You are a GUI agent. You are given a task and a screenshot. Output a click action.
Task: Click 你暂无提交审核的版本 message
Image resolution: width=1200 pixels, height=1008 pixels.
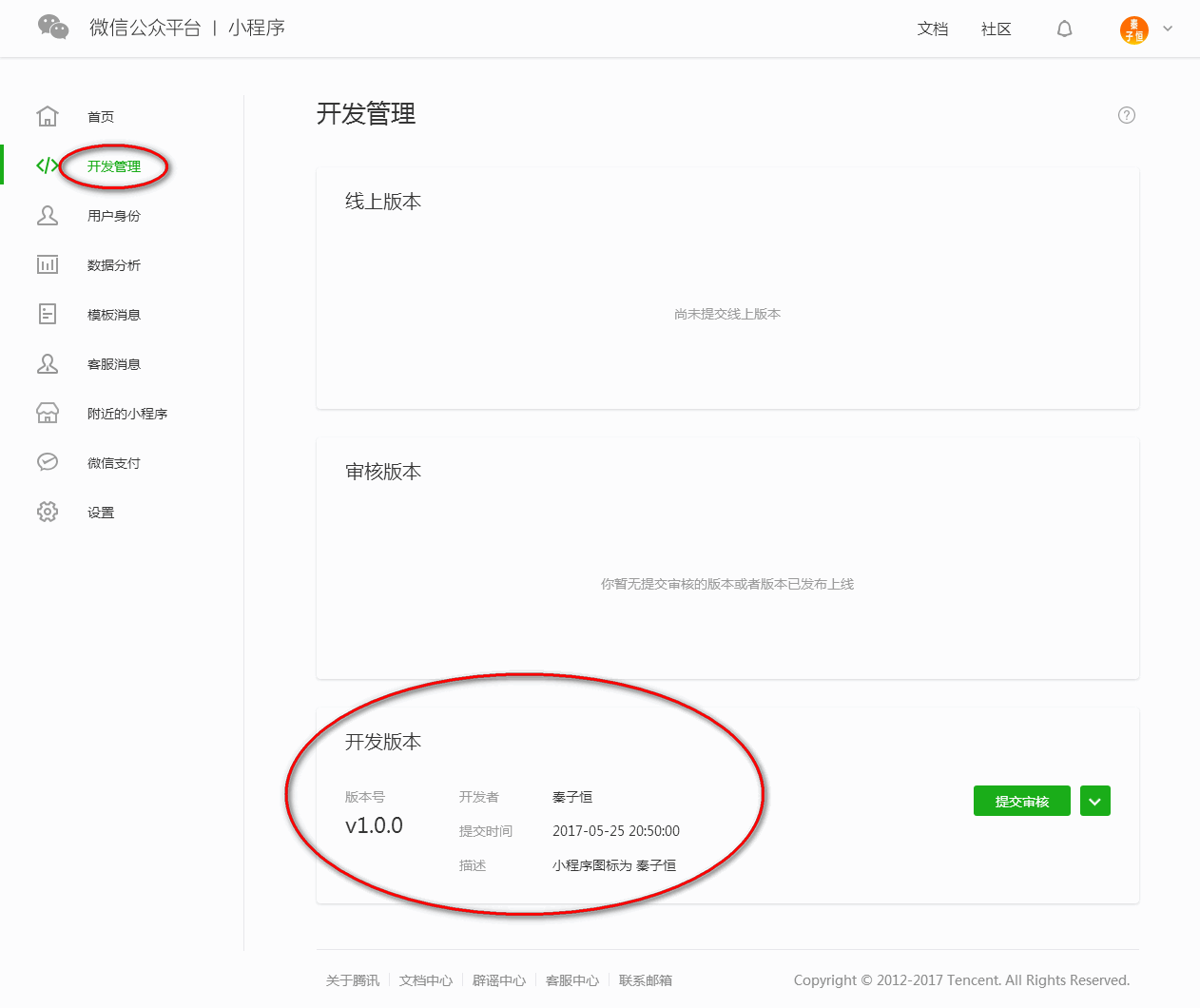click(727, 584)
